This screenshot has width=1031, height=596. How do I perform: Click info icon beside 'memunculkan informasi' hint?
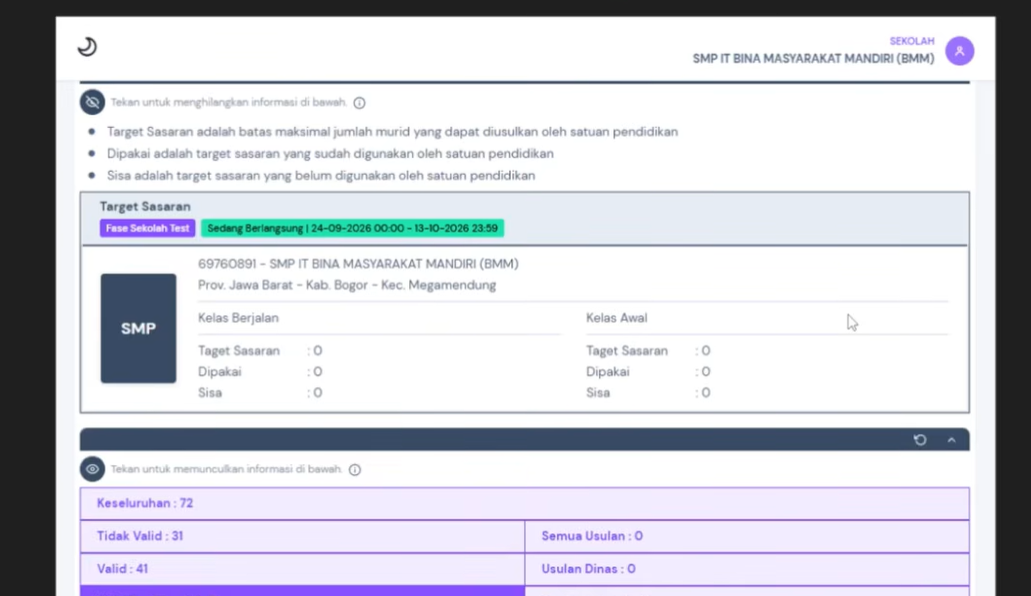355,470
